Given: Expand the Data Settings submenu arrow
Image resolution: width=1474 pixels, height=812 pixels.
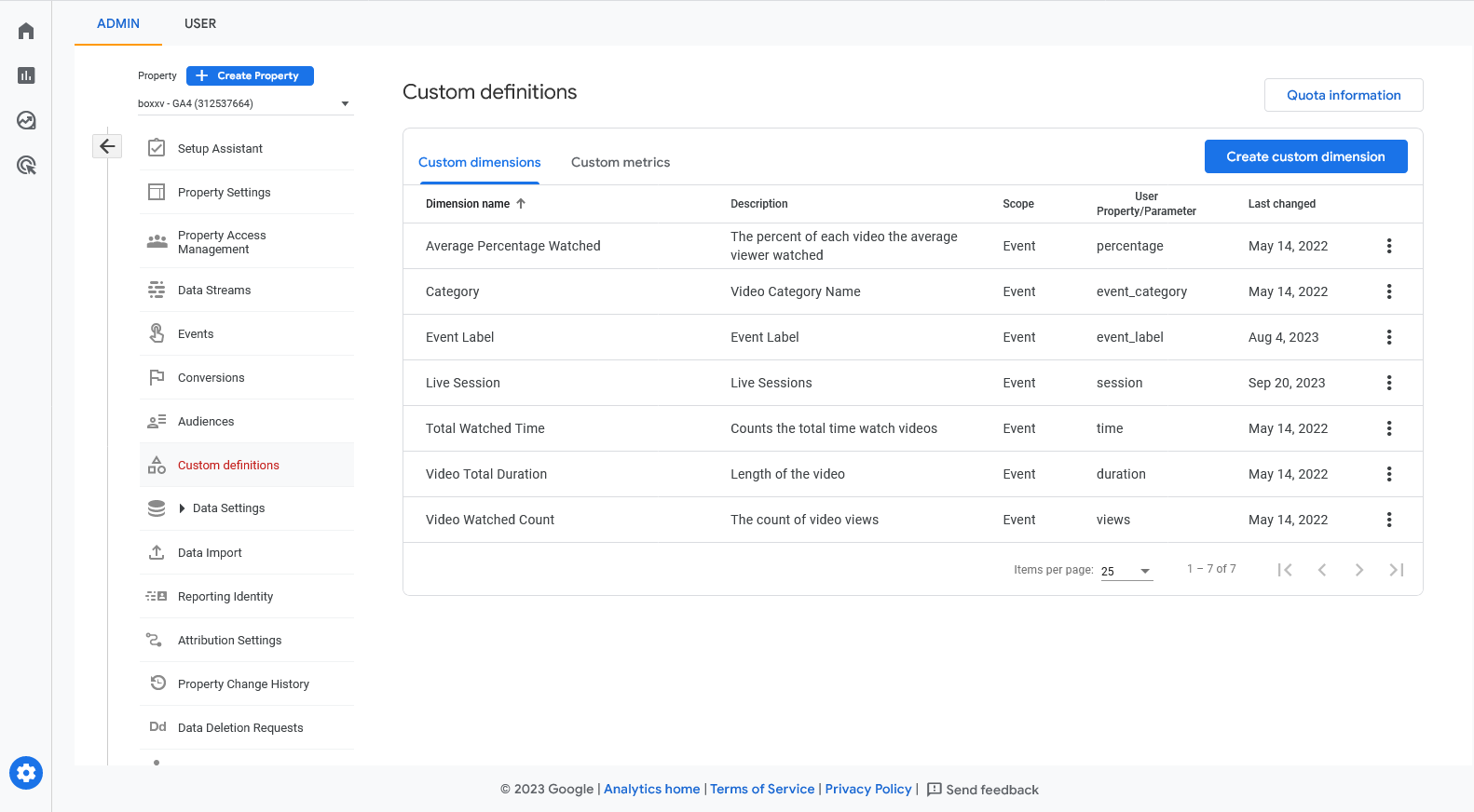Looking at the screenshot, I should click(183, 508).
